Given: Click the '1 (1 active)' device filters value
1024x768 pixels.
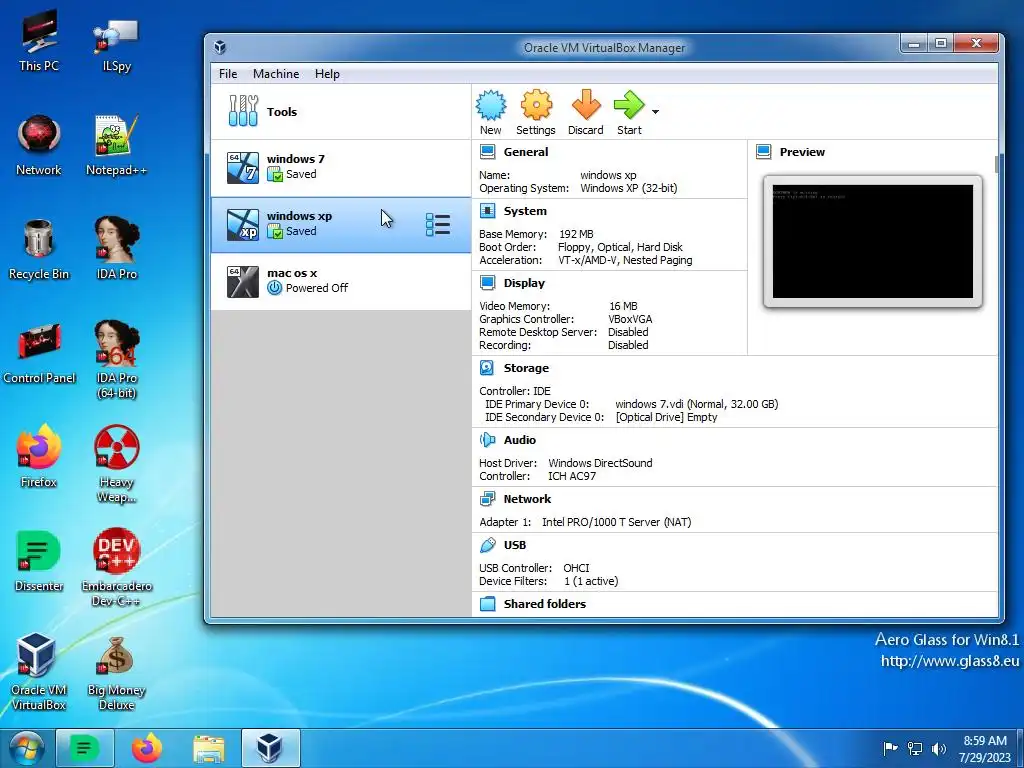Looking at the screenshot, I should pyautogui.click(x=591, y=581).
